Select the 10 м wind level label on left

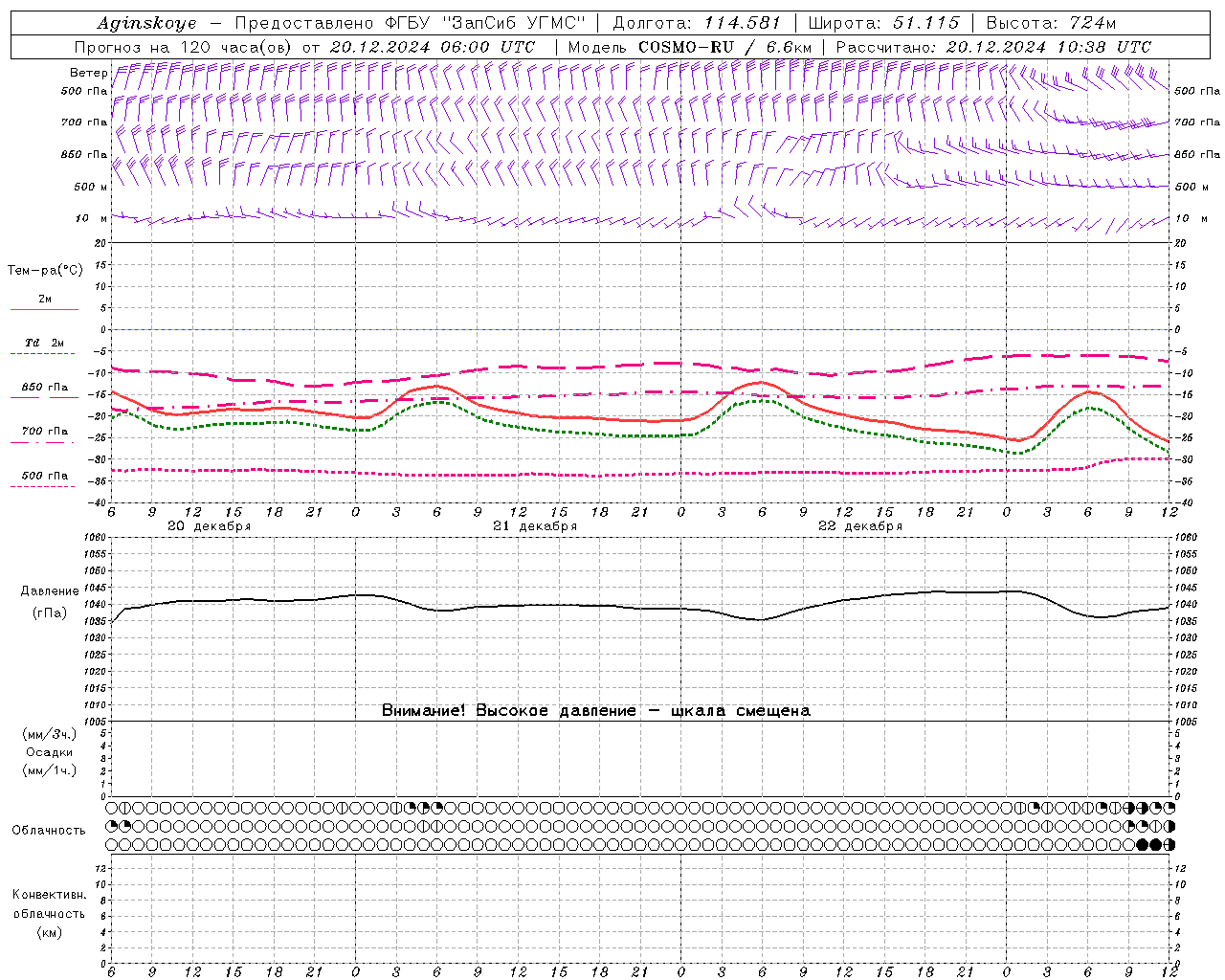pyautogui.click(x=91, y=218)
